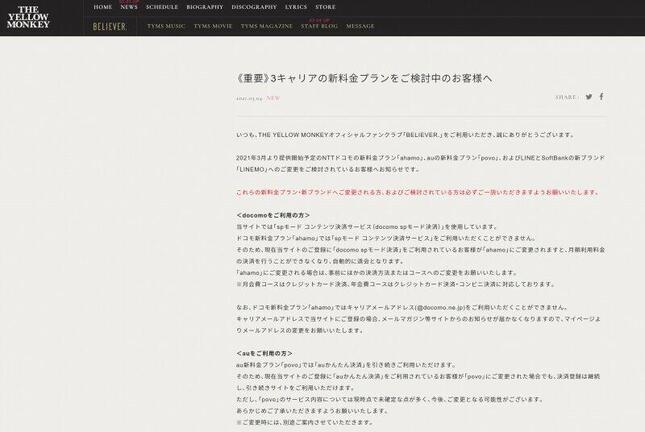Open the STORE link
The height and width of the screenshot is (432, 645).
coord(325,7)
